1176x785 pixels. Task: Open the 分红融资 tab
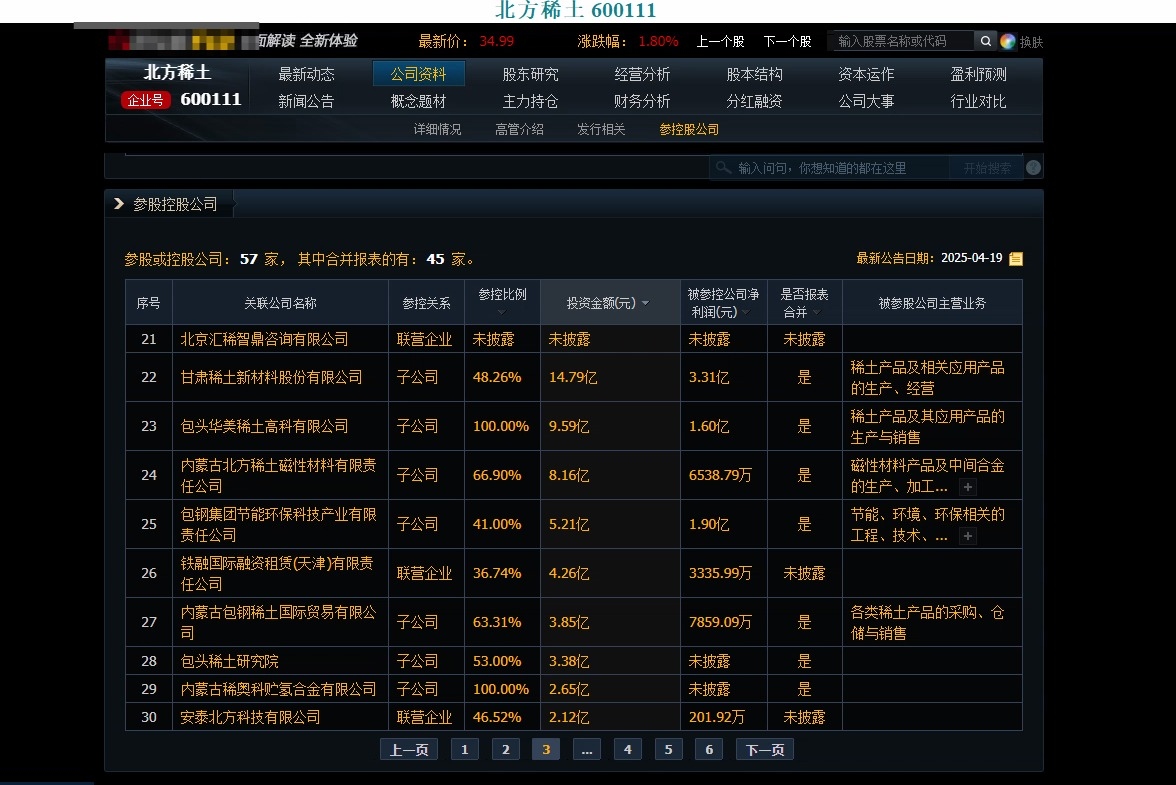coord(754,101)
